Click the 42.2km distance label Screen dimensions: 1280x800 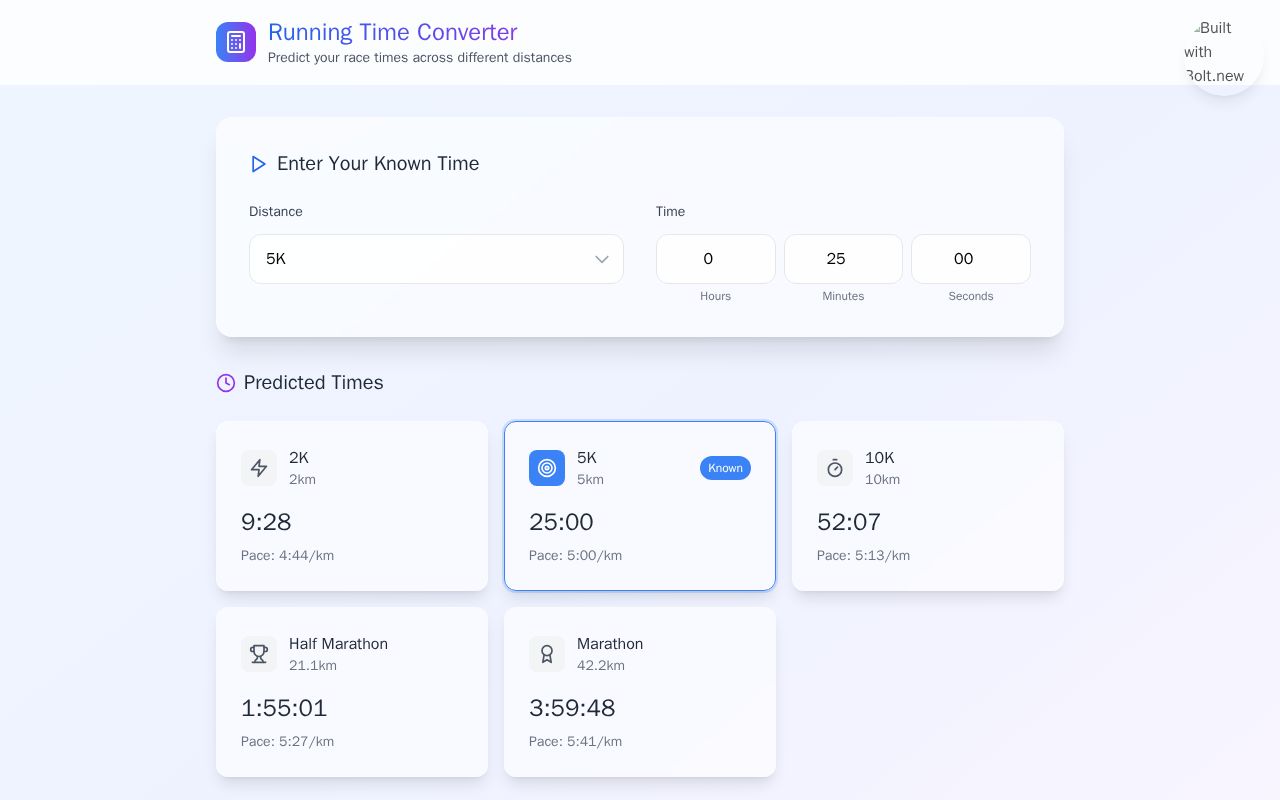[x=601, y=666]
